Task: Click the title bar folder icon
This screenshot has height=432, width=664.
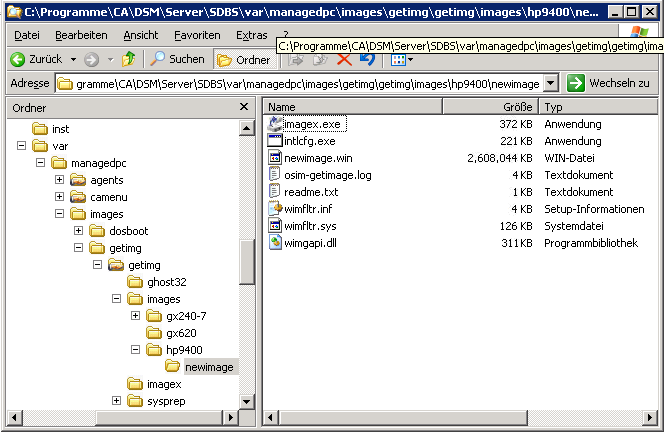Action: [x=14, y=11]
